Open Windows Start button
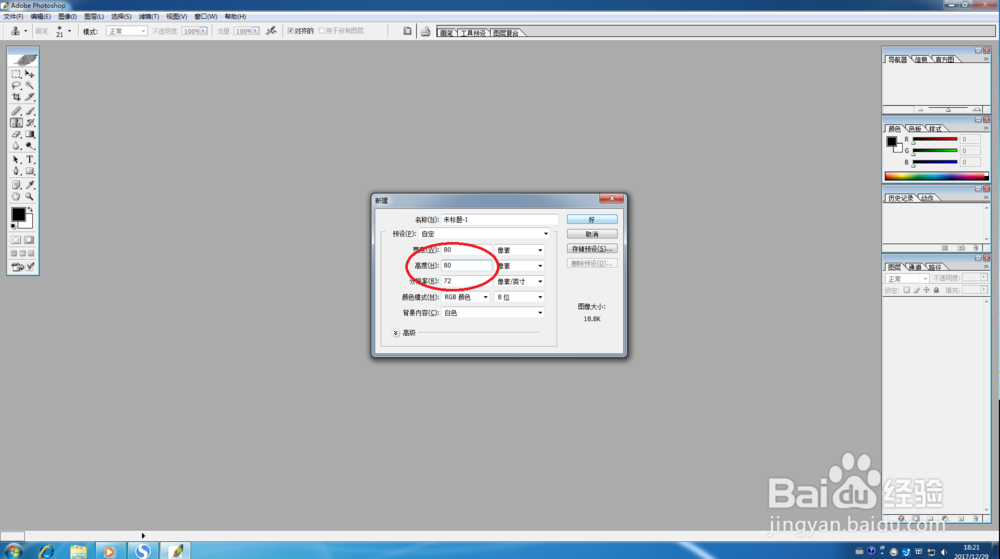The width and height of the screenshot is (1000, 559). tap(13, 551)
